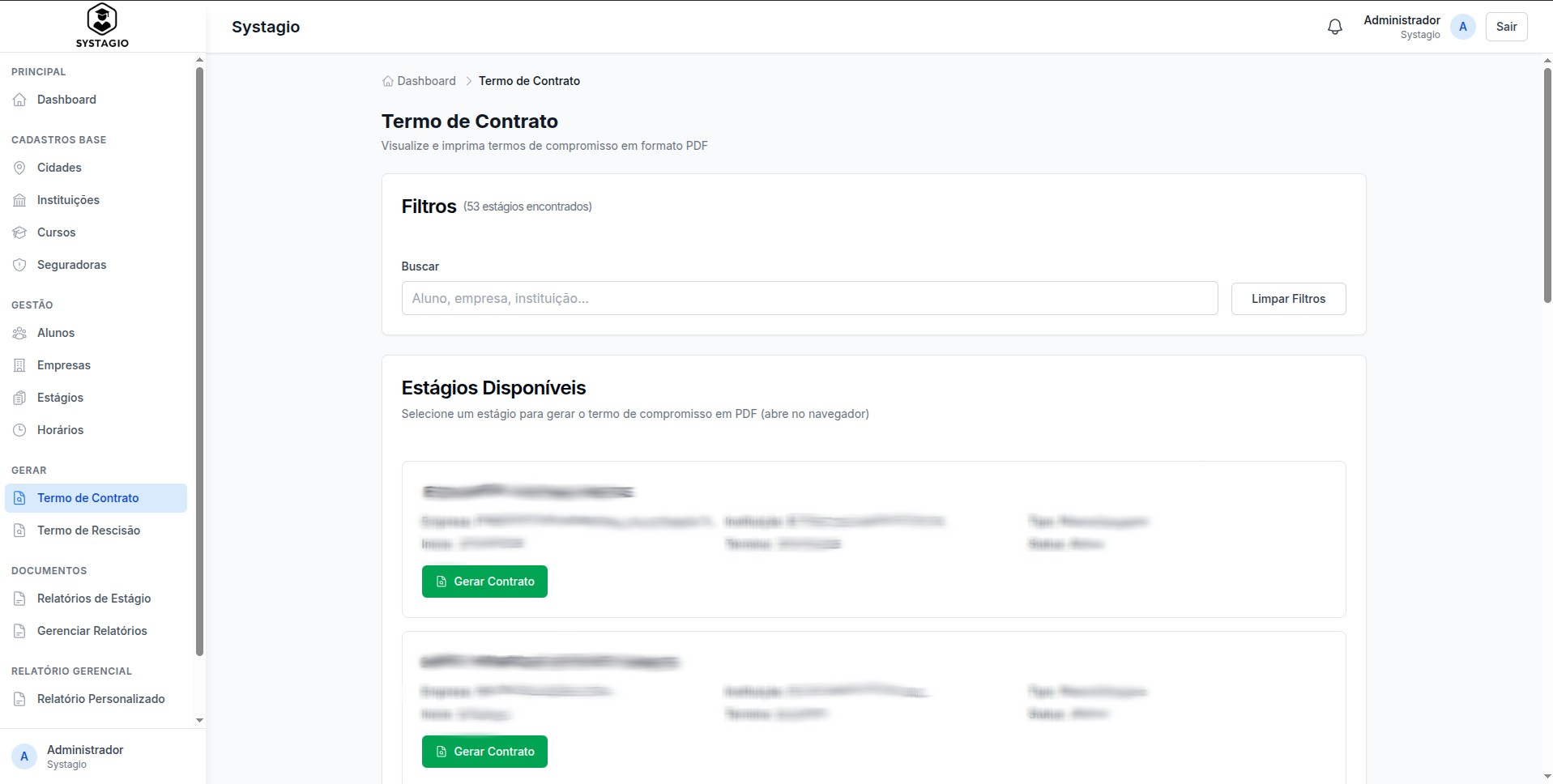
Task: Click the Buscar search input field
Action: click(x=809, y=298)
